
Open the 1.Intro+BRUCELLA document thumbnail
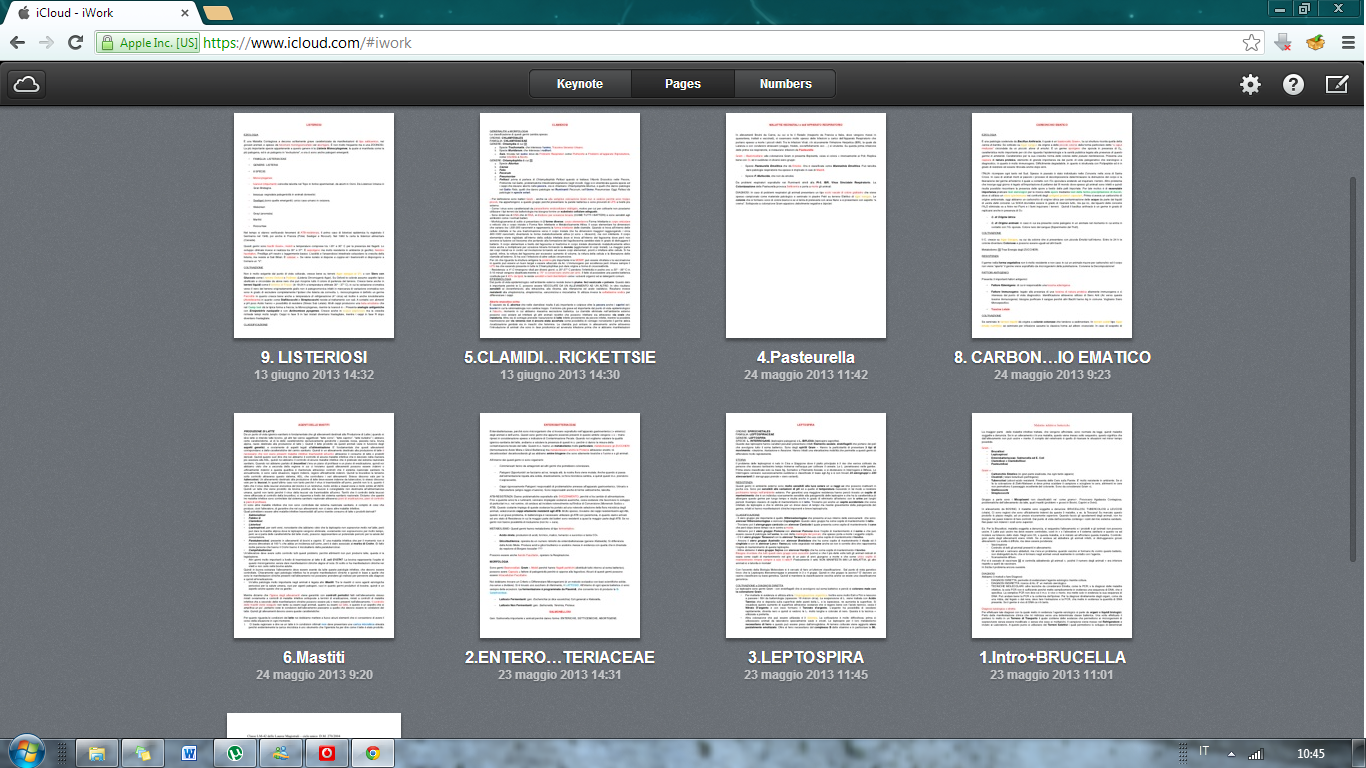click(1052, 525)
